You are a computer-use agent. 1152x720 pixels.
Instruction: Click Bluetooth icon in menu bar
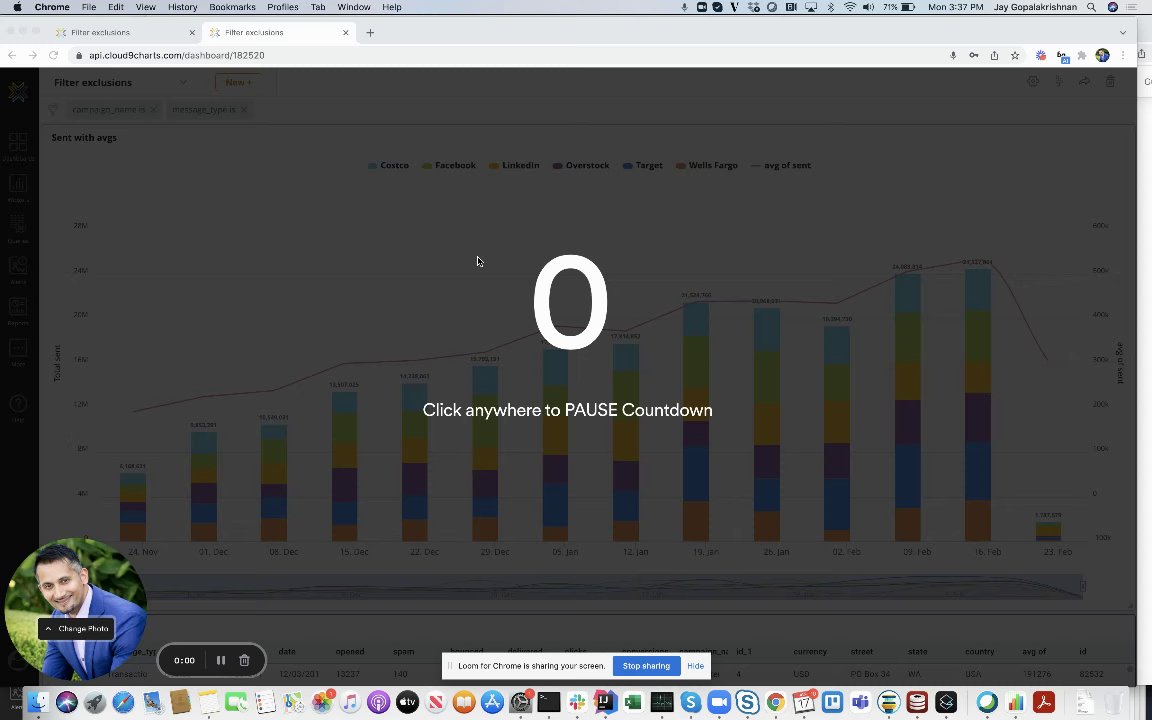point(831,7)
